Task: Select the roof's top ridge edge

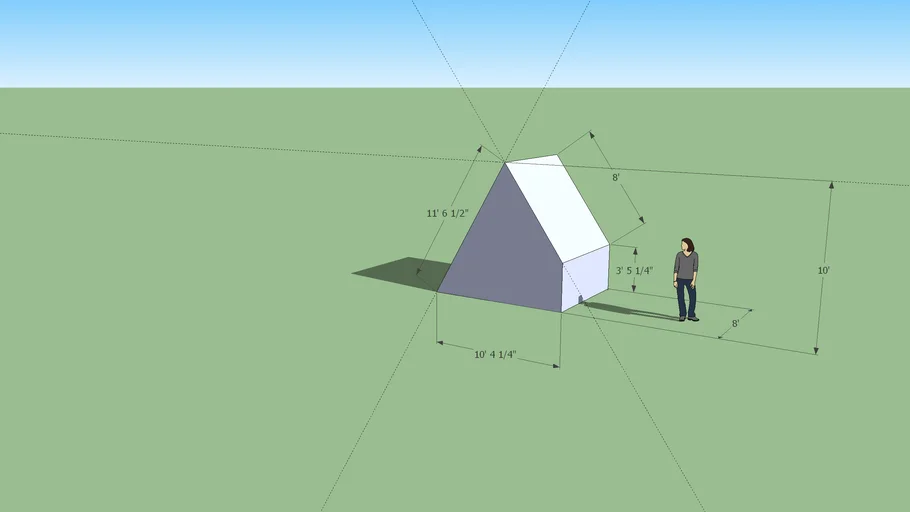Action: (x=531, y=158)
